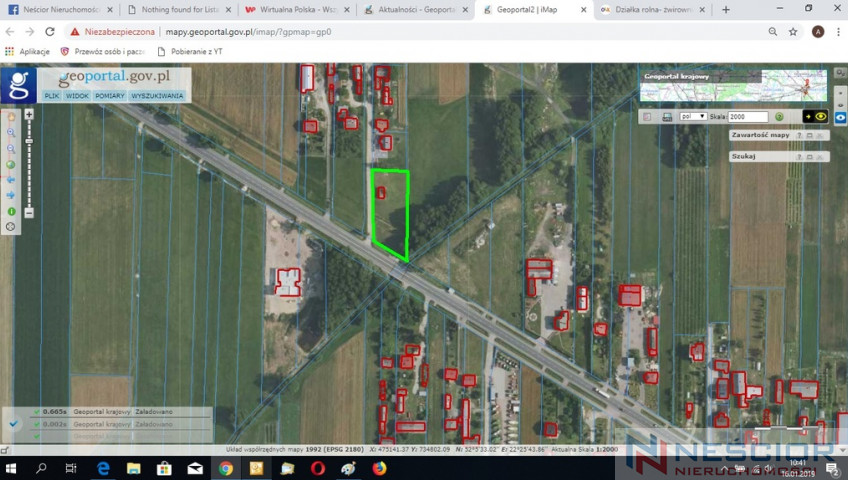The height and width of the screenshot is (480, 848).
Task: Close the Szukaj panel
Action: (820, 156)
